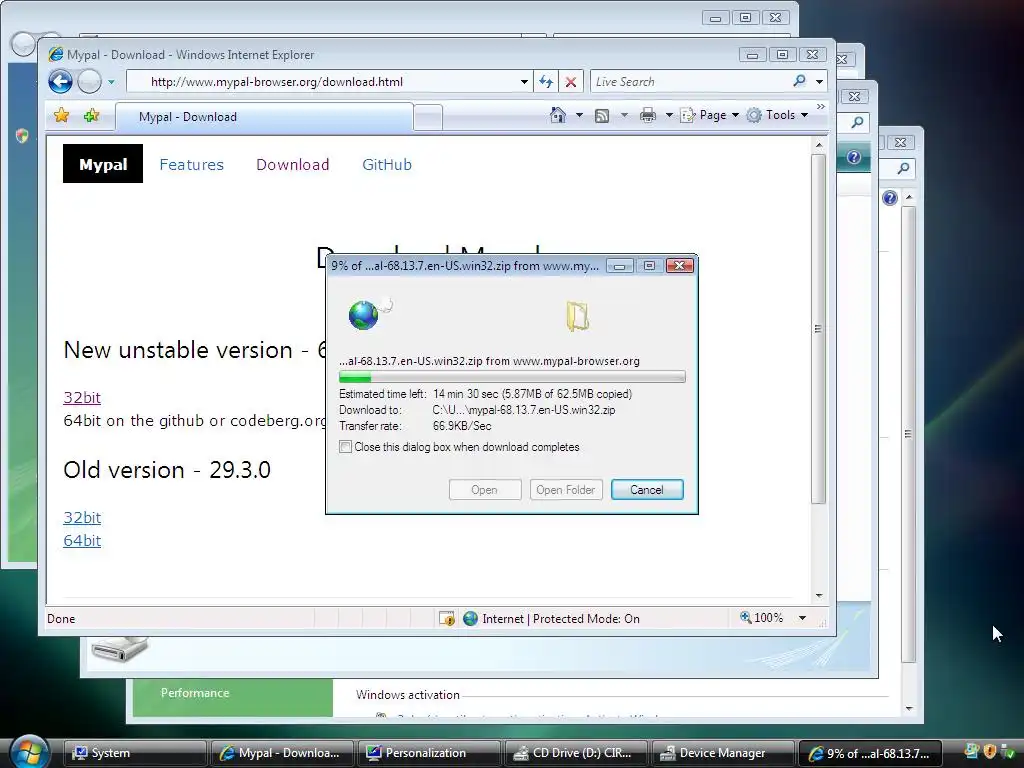Screen dimensions: 1024x768
Task: Click the Home page icon
Action: 558,115
